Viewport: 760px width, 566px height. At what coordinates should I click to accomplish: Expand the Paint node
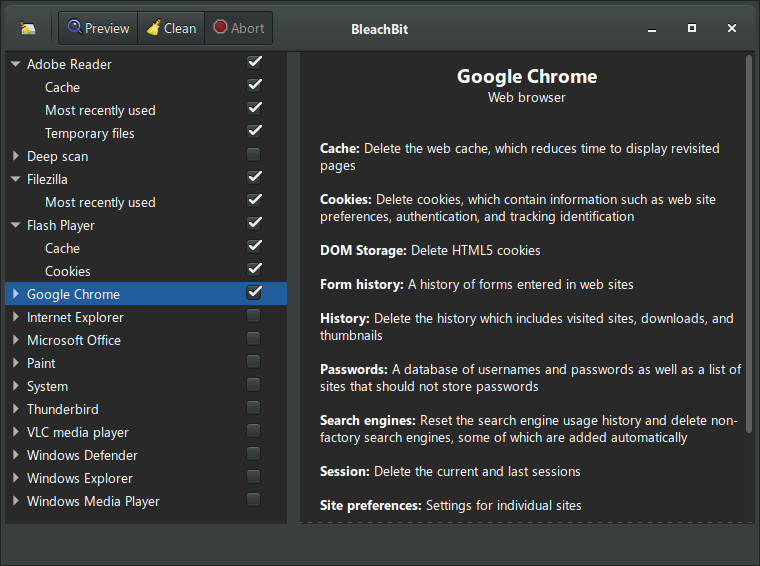[x=16, y=363]
